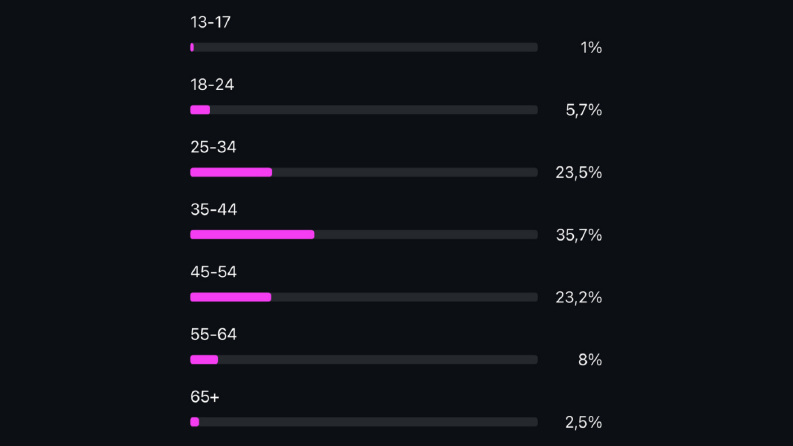The height and width of the screenshot is (446, 793).
Task: Select the pink bar for 25-34
Action: (x=231, y=172)
